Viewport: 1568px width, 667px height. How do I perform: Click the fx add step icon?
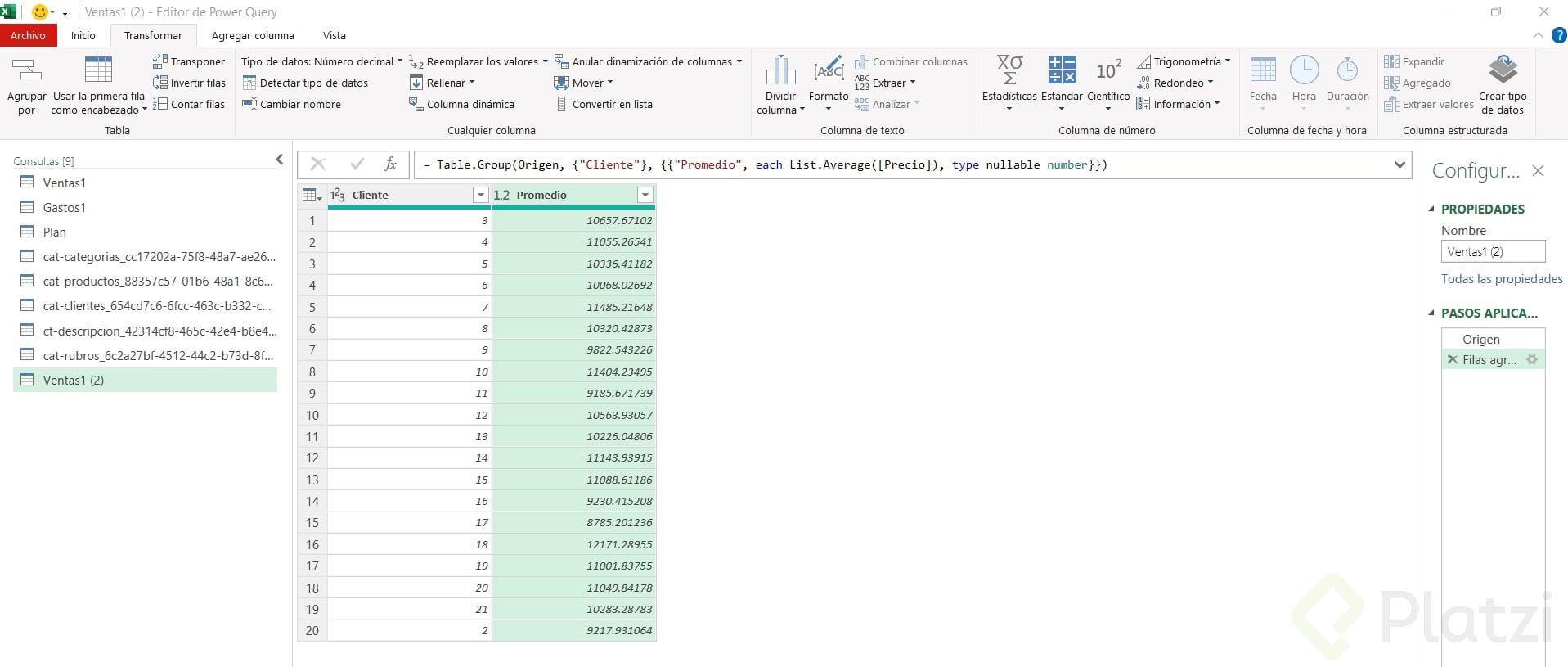click(x=391, y=164)
